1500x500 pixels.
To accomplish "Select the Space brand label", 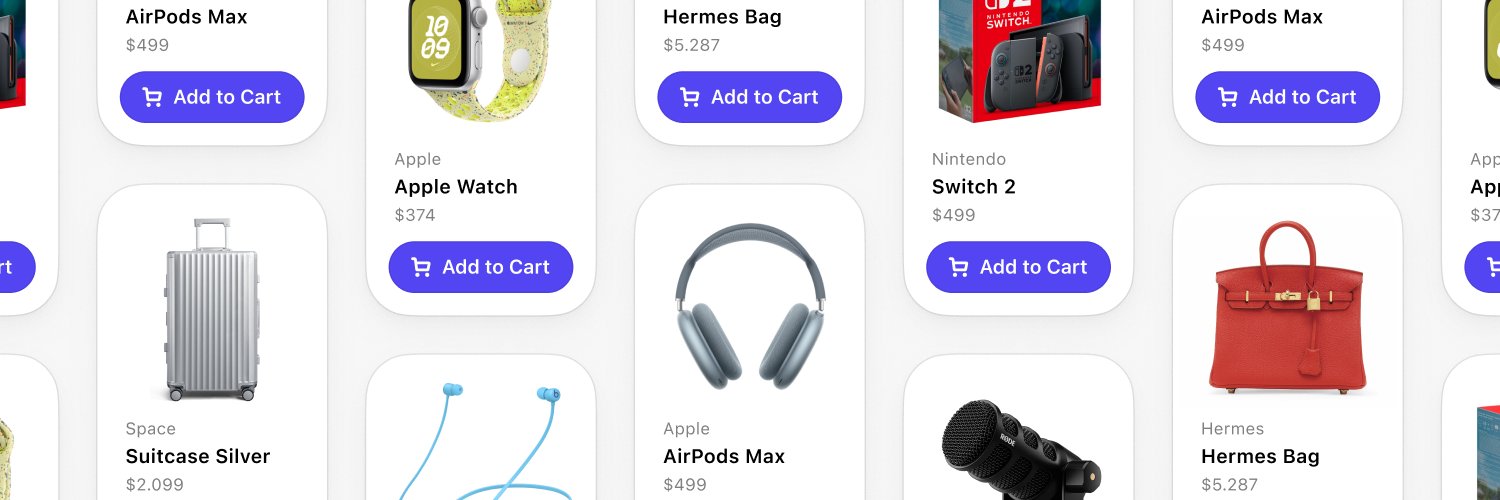I will [x=150, y=429].
